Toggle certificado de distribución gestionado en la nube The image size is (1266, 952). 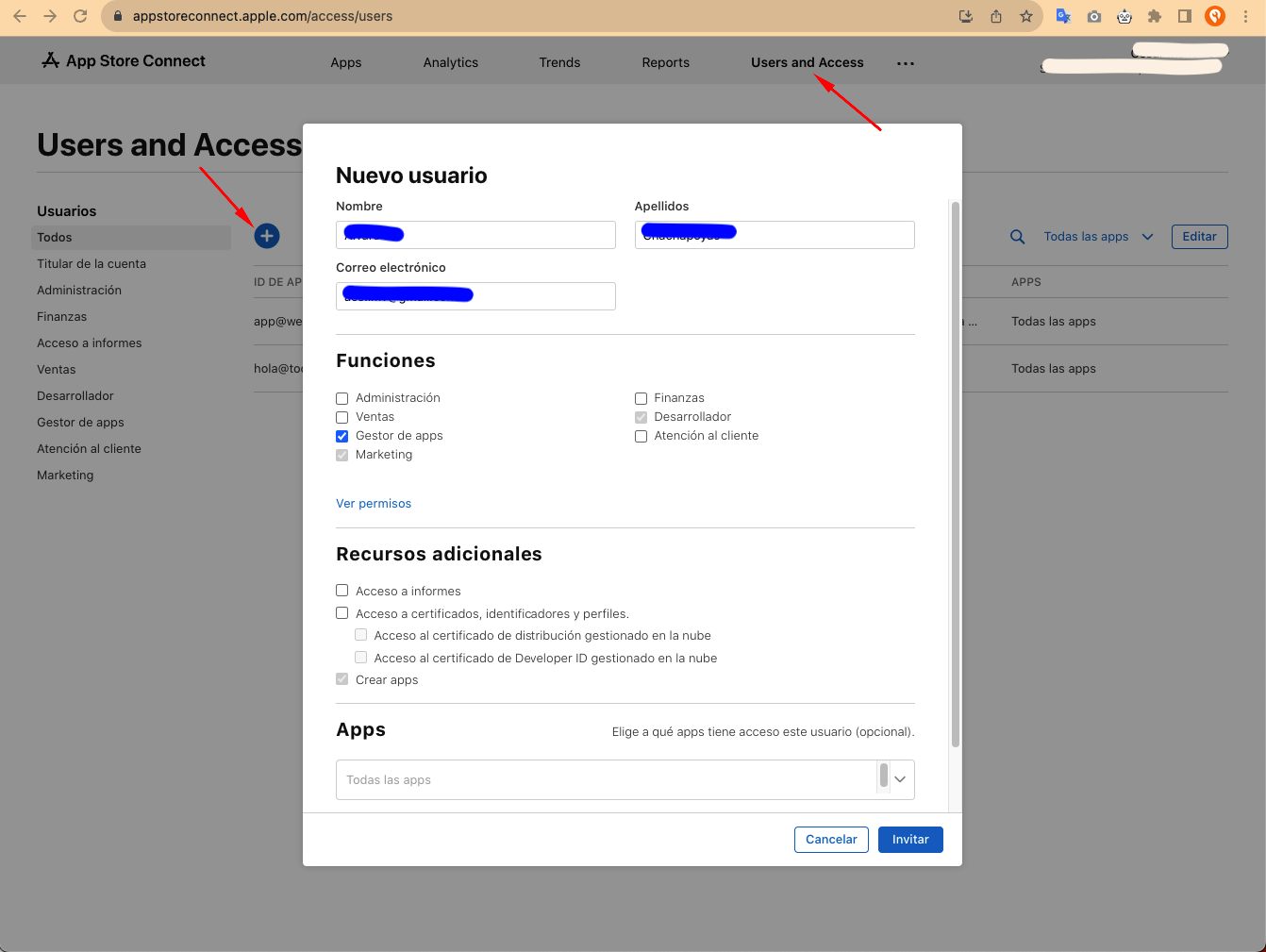point(360,635)
